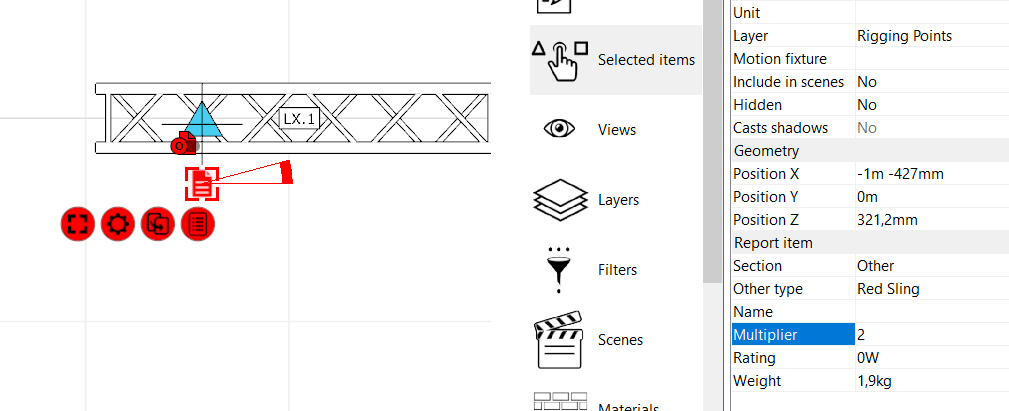Screen dimensions: 1009x411
Task: Open the Other type Red Sling dropdown
Action: coord(930,289)
